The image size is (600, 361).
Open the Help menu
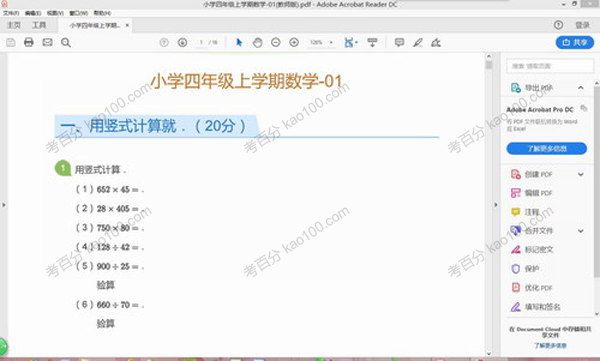102,13
